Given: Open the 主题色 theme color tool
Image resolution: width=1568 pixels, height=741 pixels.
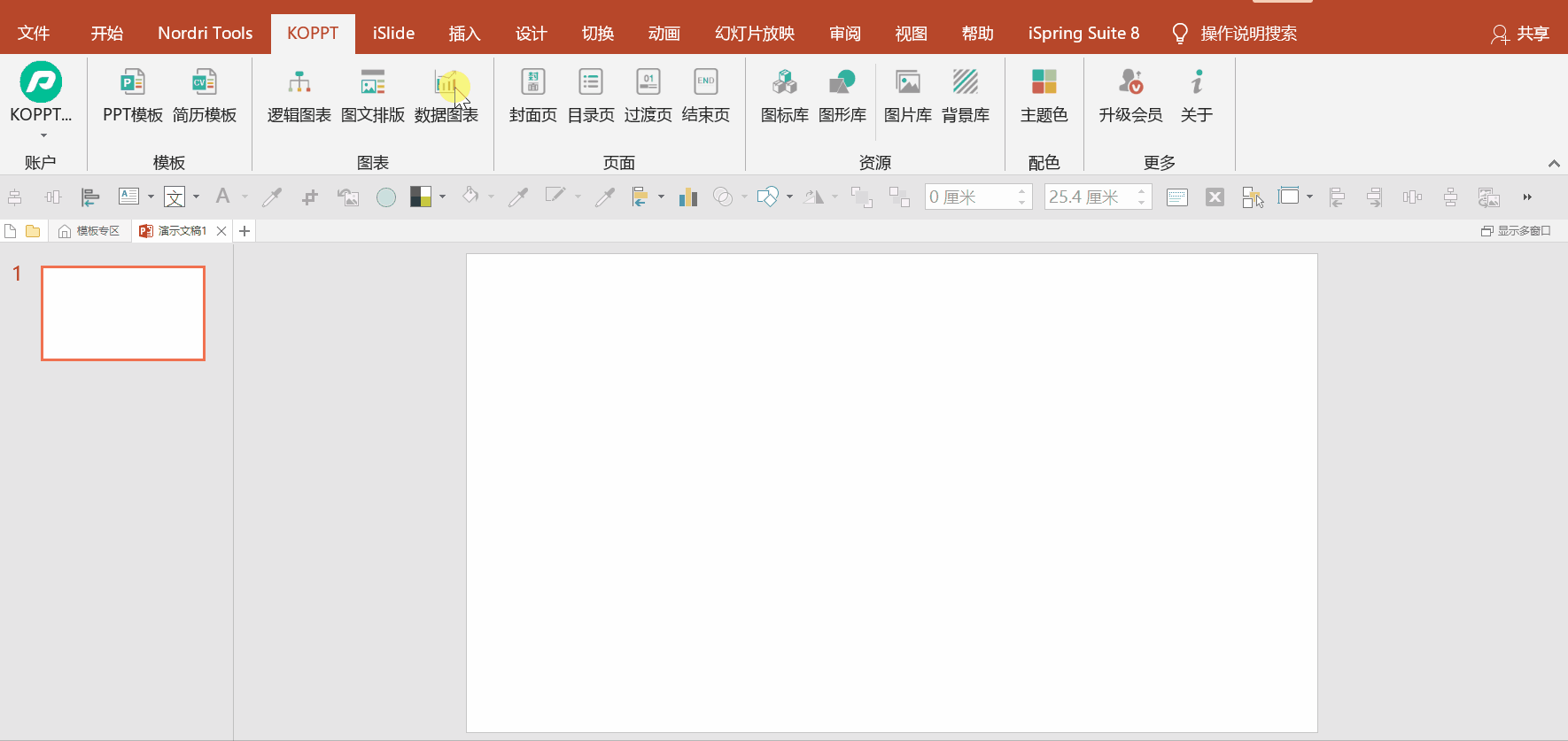Looking at the screenshot, I should pos(1044,96).
